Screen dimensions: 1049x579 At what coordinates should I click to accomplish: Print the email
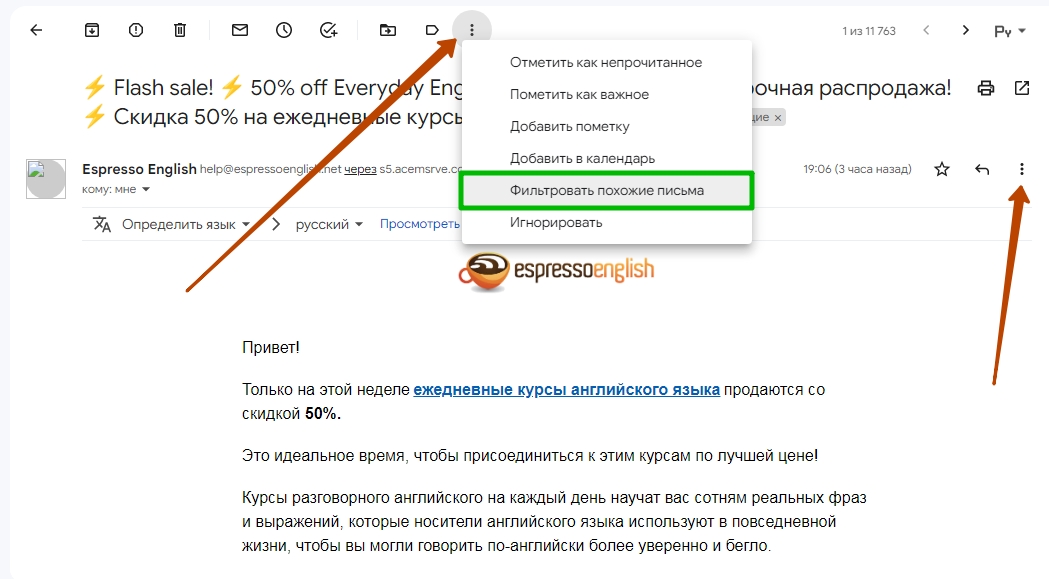coord(985,88)
